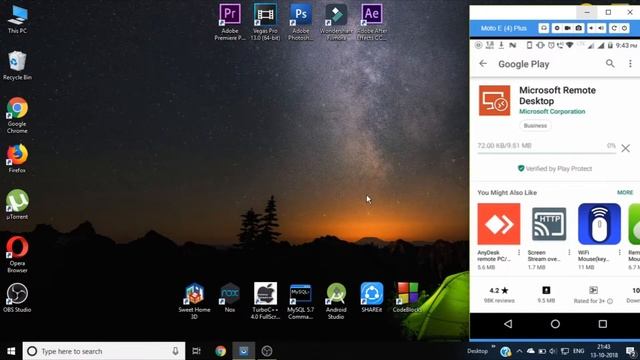The height and width of the screenshot is (360, 640).
Task: Click the system tray volume speaker icon
Action: coord(553,351)
